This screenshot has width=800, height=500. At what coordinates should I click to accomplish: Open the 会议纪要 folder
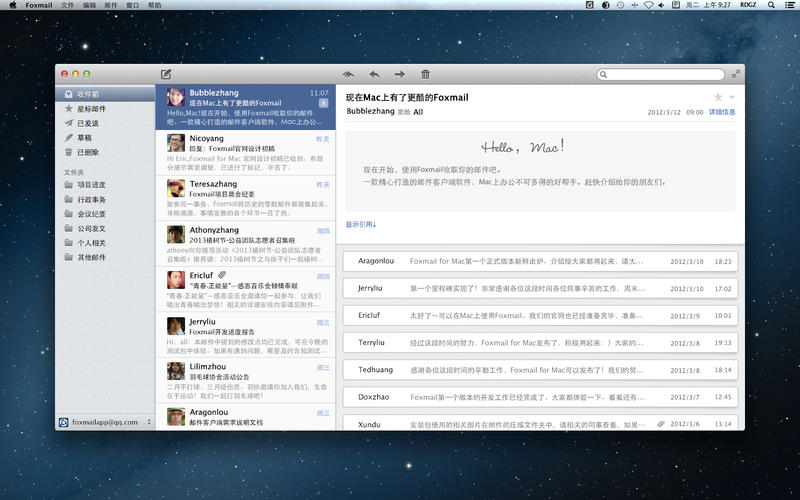point(105,214)
